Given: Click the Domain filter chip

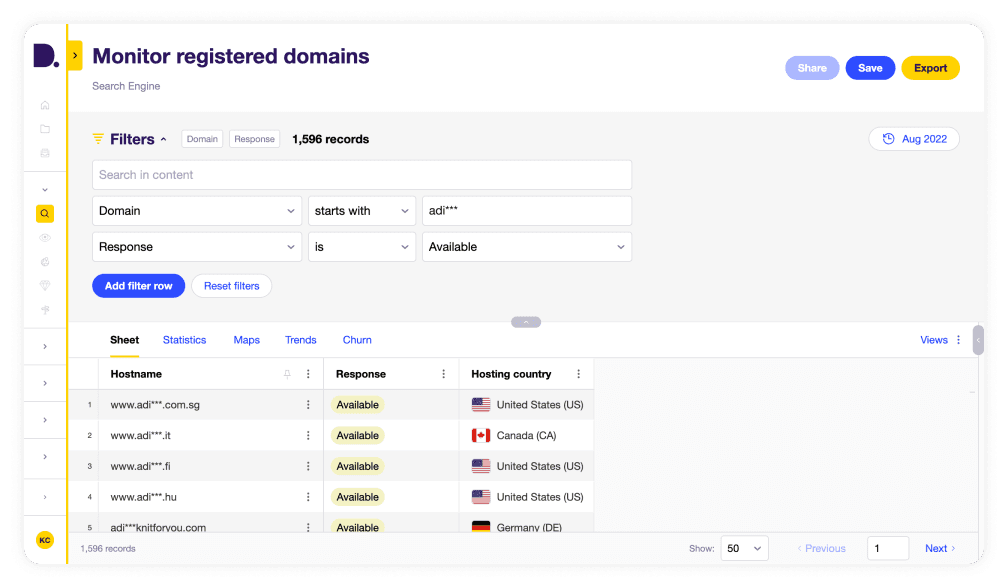Looking at the screenshot, I should [x=202, y=139].
